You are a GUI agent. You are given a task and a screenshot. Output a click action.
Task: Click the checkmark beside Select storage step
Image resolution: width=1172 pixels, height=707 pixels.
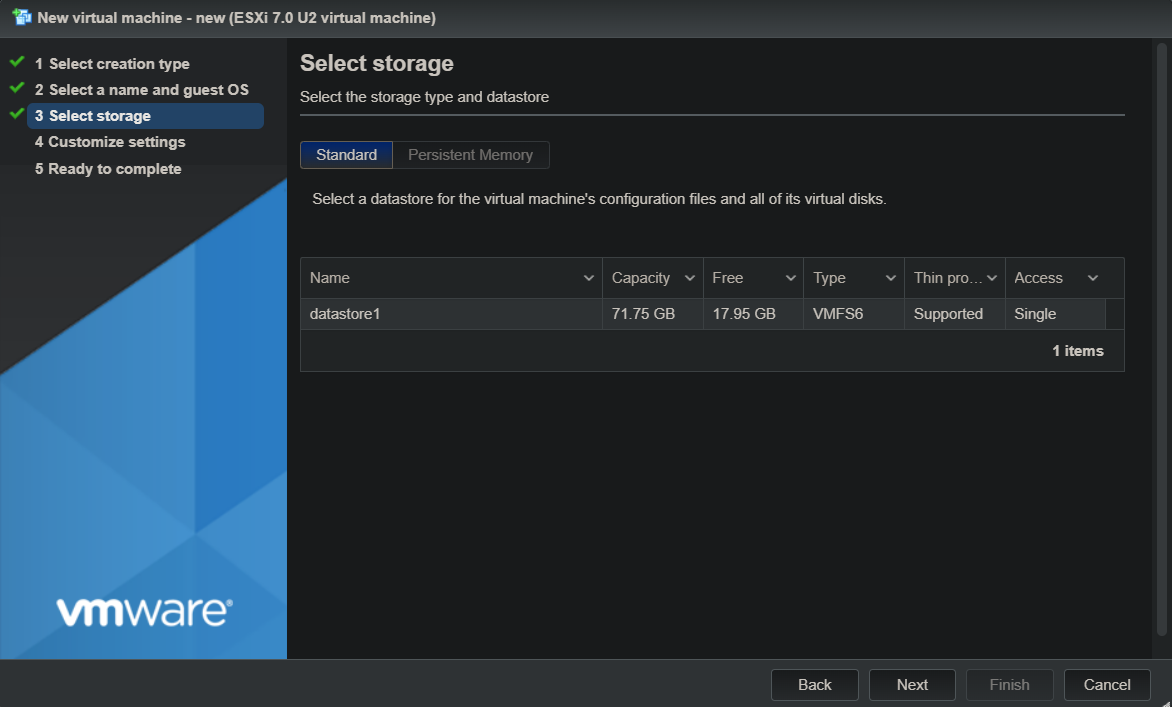(17, 114)
